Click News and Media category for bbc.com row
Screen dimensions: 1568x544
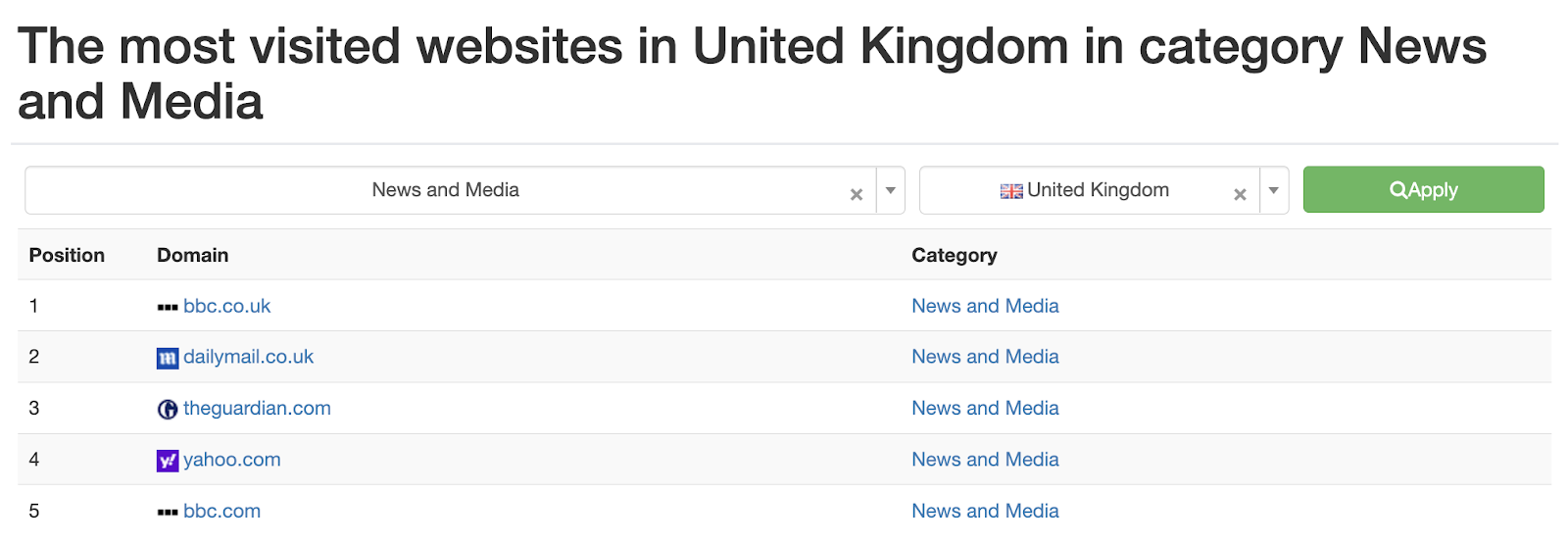click(x=985, y=511)
